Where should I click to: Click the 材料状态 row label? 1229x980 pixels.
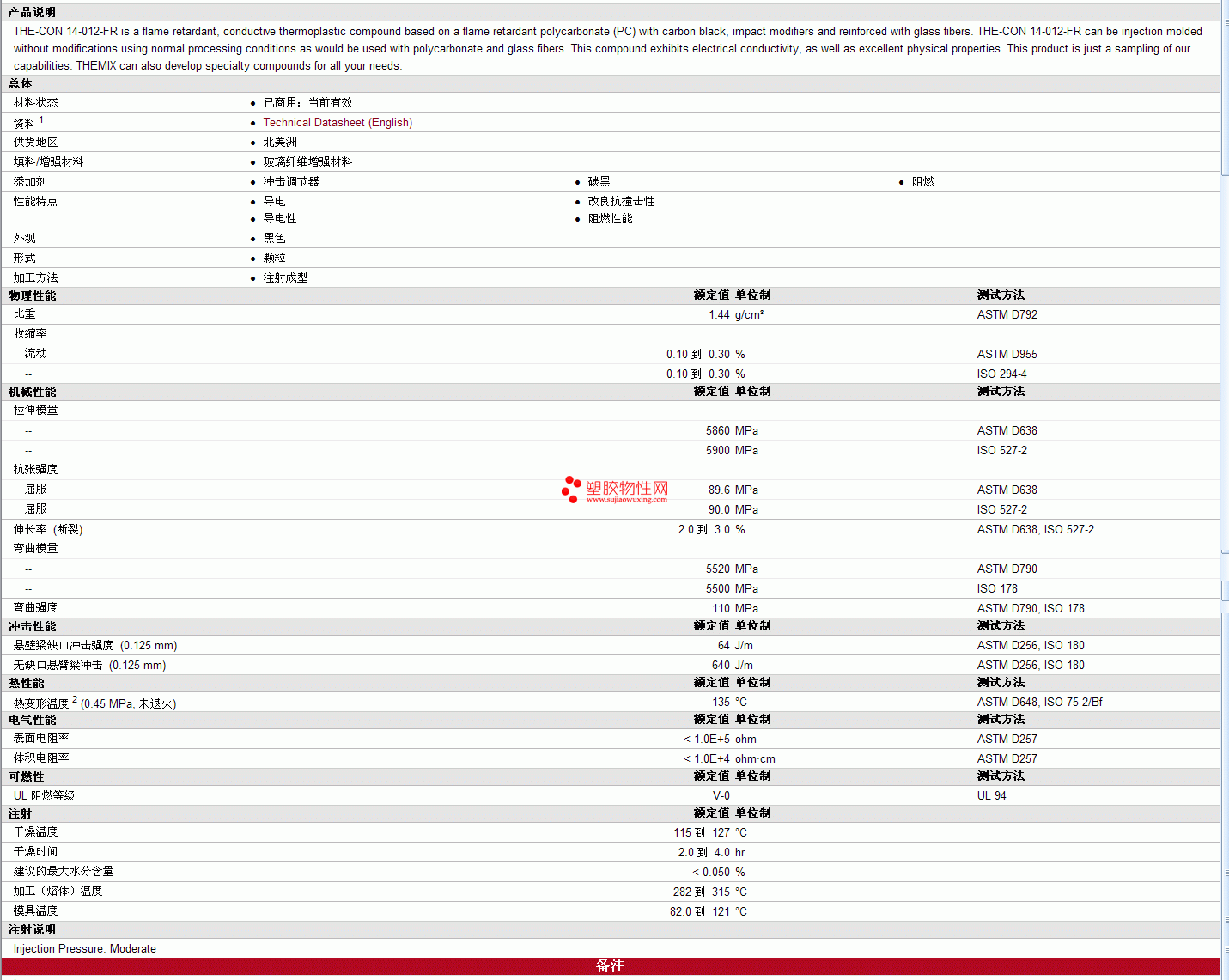point(35,102)
